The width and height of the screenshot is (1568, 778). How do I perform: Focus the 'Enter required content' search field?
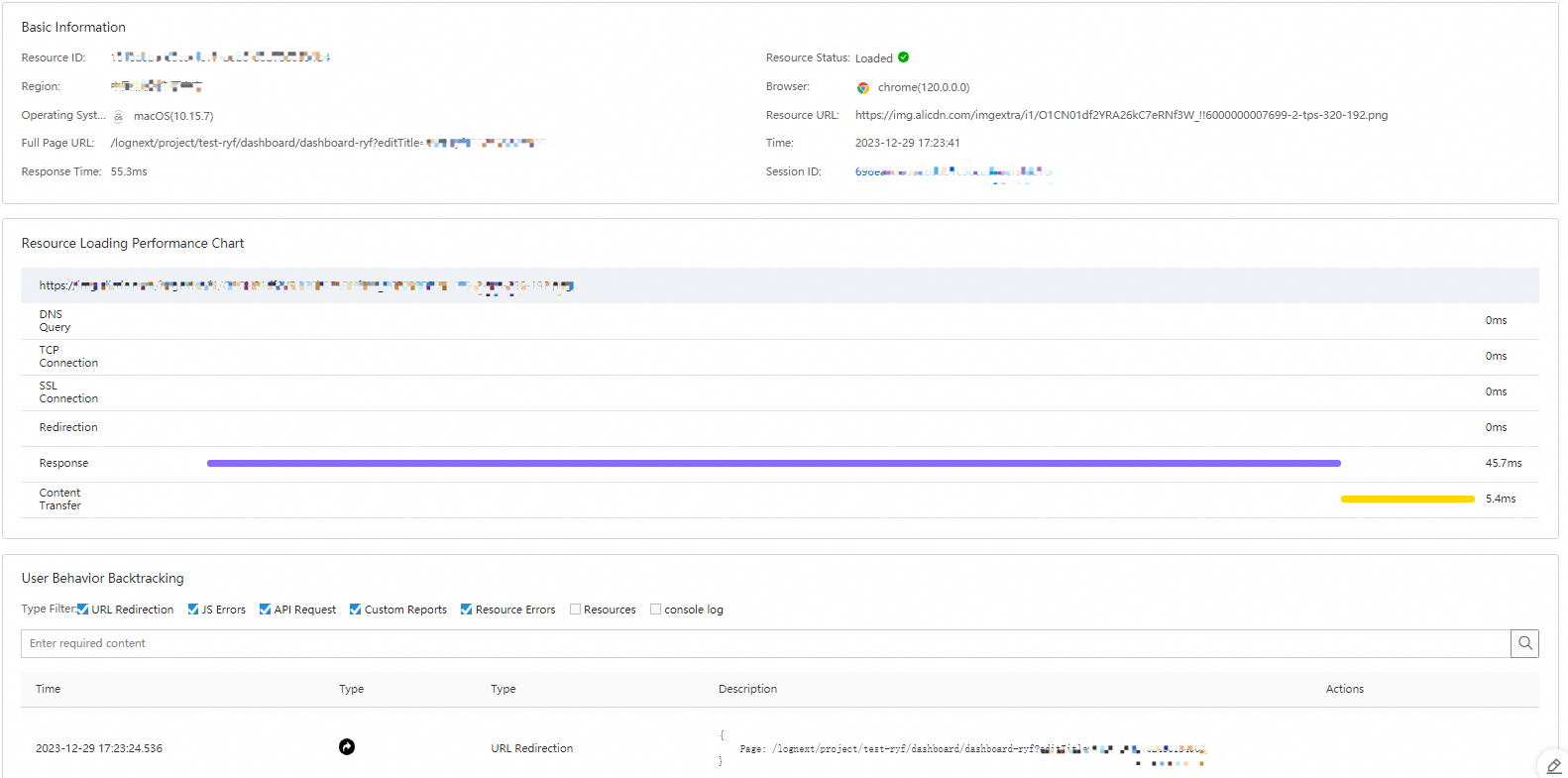click(x=765, y=643)
